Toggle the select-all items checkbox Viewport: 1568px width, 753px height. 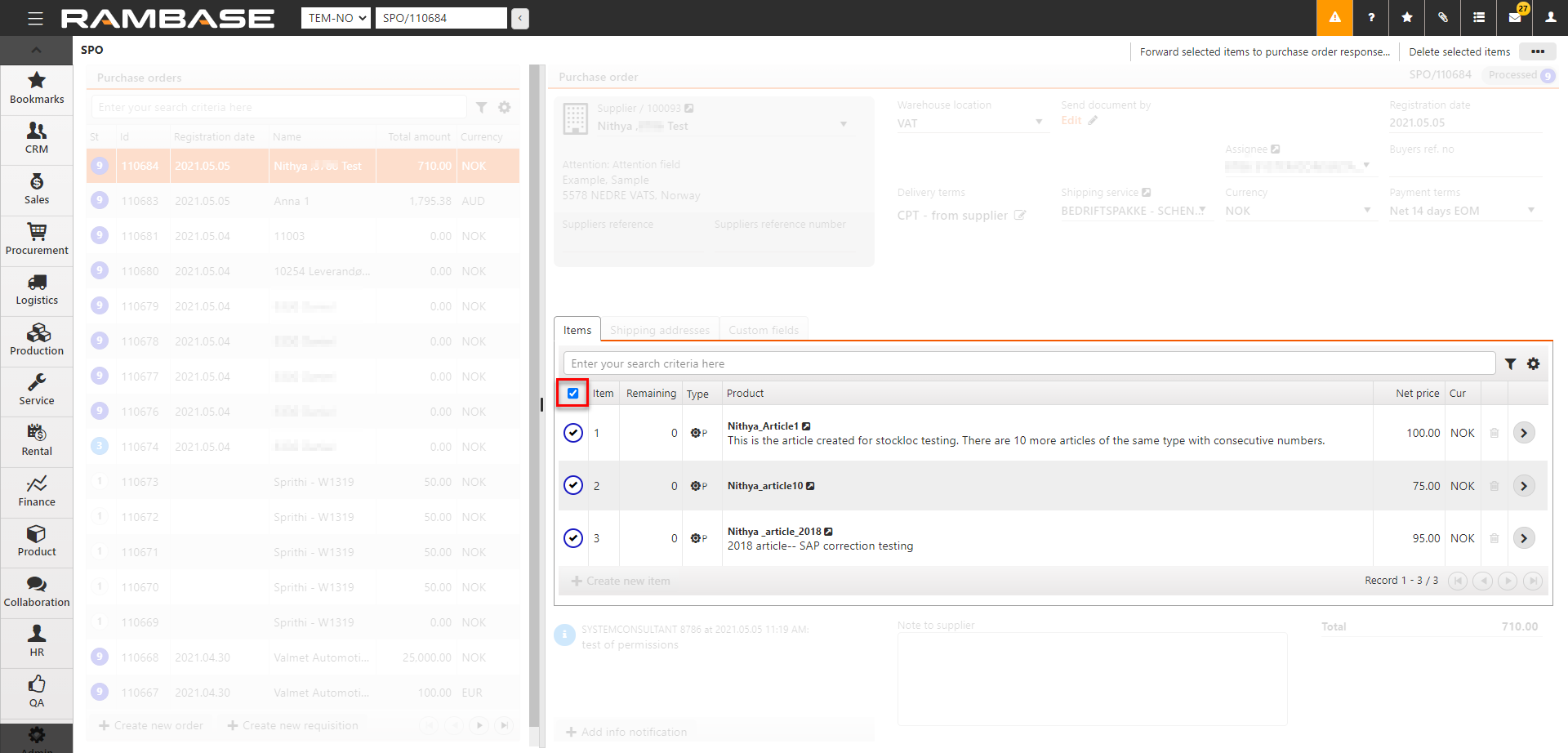point(573,394)
